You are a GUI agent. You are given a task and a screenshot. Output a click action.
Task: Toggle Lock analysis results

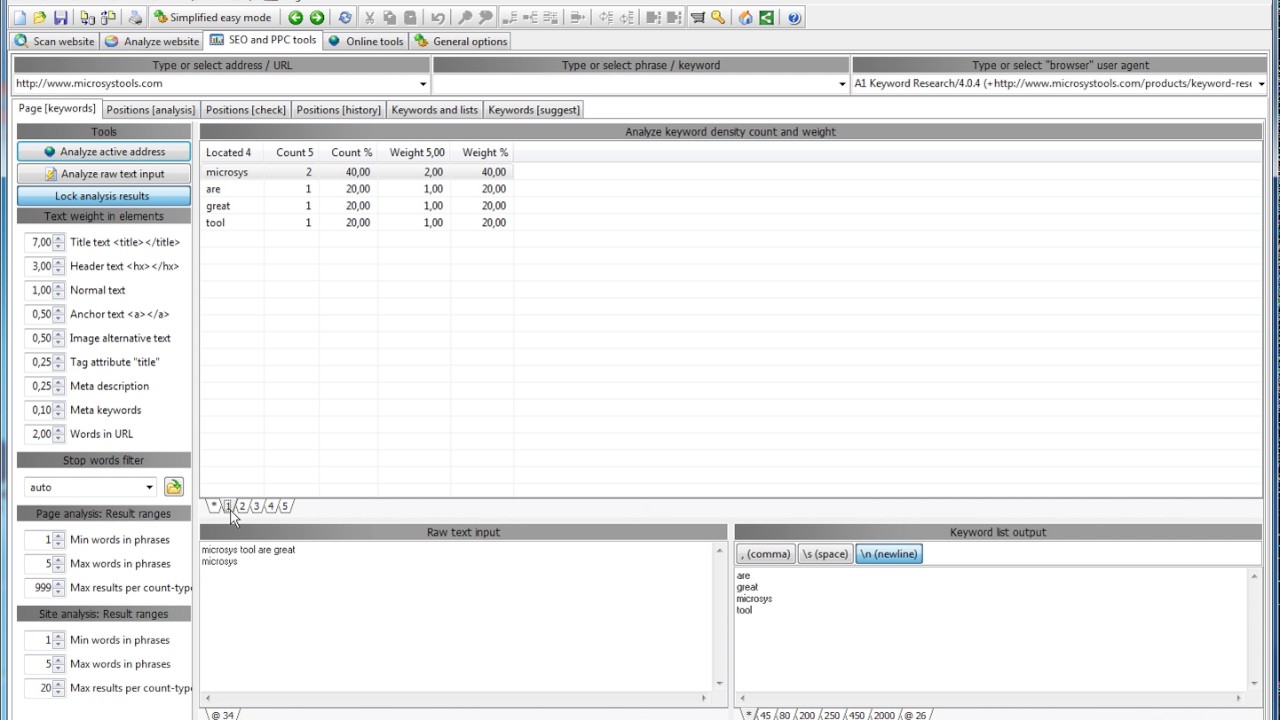tap(104, 196)
